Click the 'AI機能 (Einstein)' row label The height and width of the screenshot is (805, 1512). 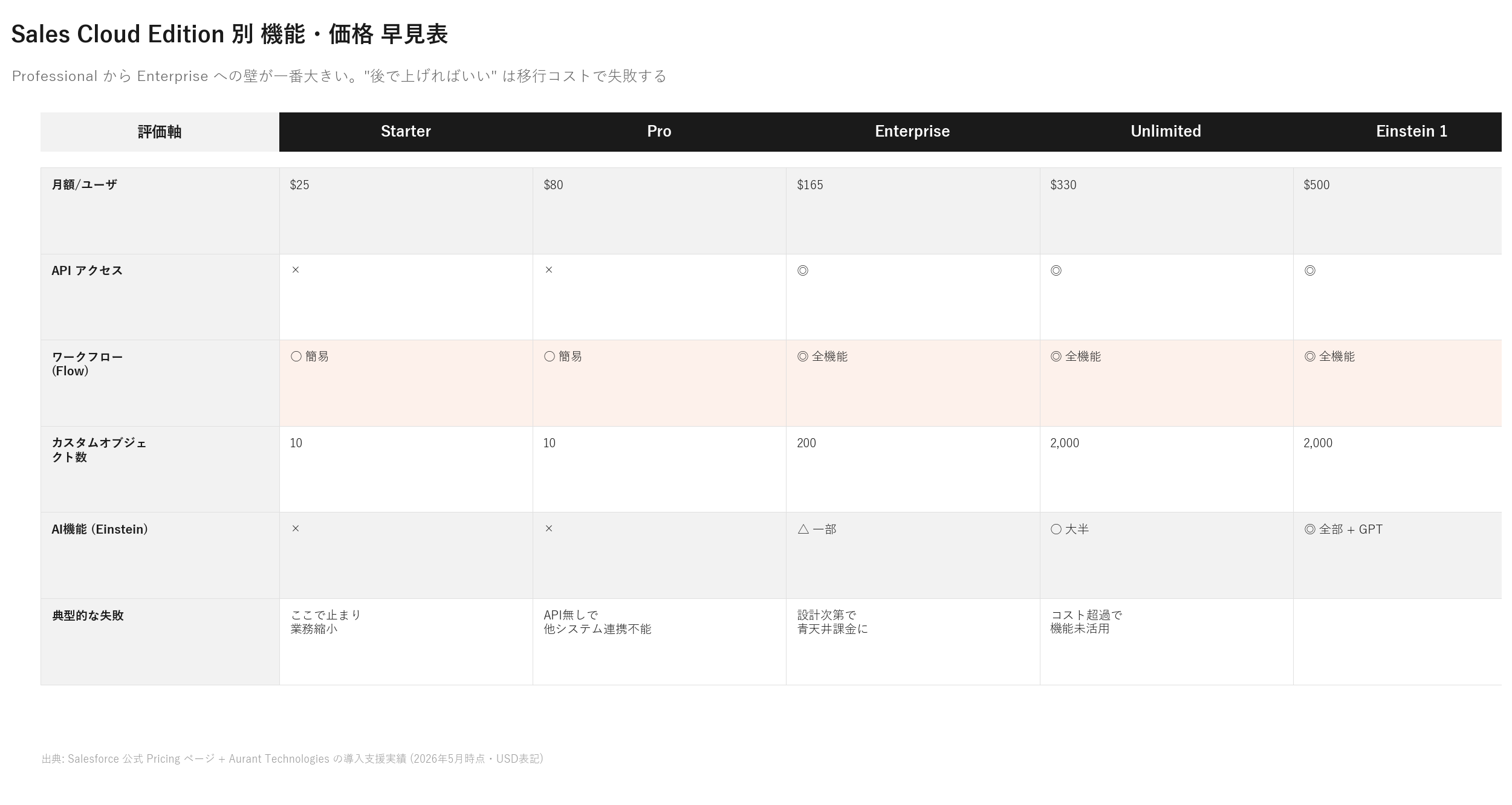pos(100,529)
